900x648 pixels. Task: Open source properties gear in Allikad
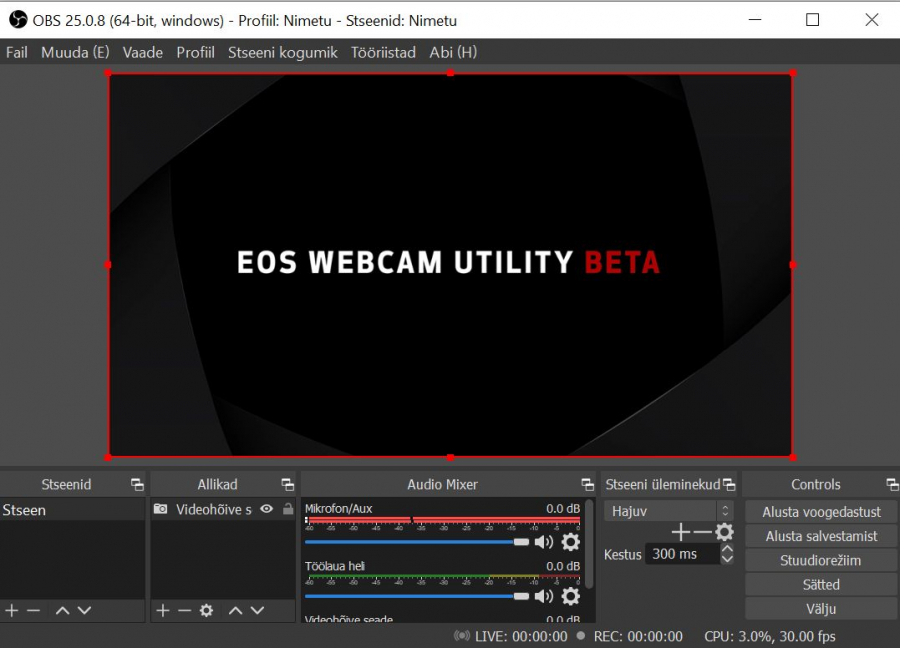click(206, 610)
